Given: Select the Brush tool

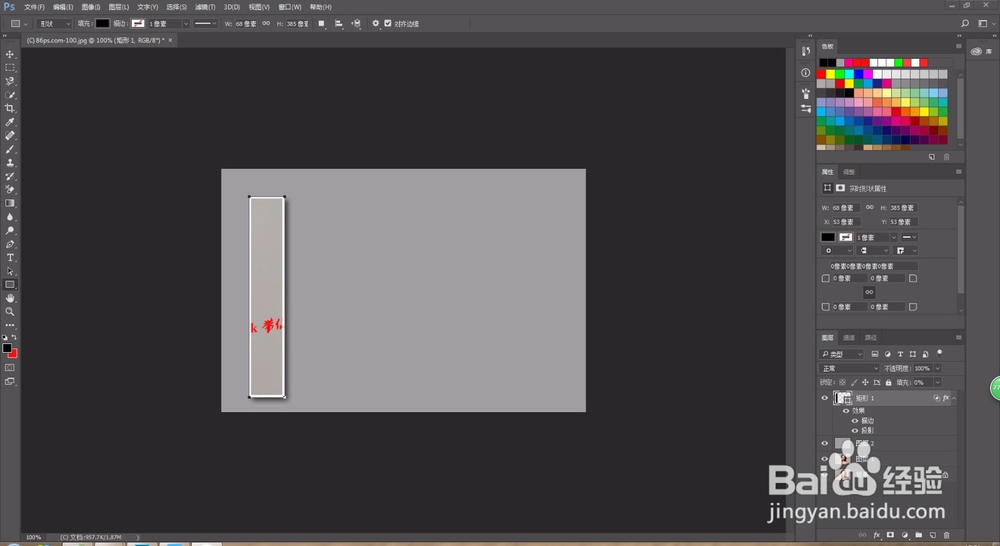Looking at the screenshot, I should click(x=10, y=149).
